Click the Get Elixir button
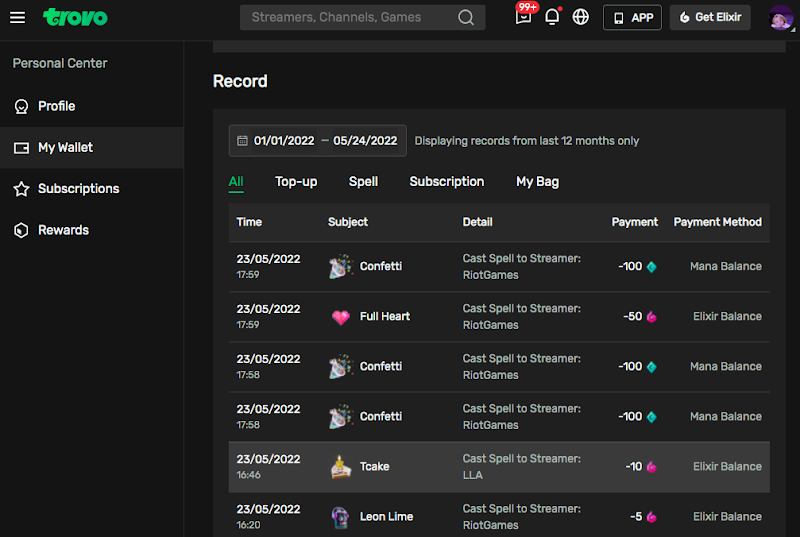The width and height of the screenshot is (800, 537). [x=710, y=17]
